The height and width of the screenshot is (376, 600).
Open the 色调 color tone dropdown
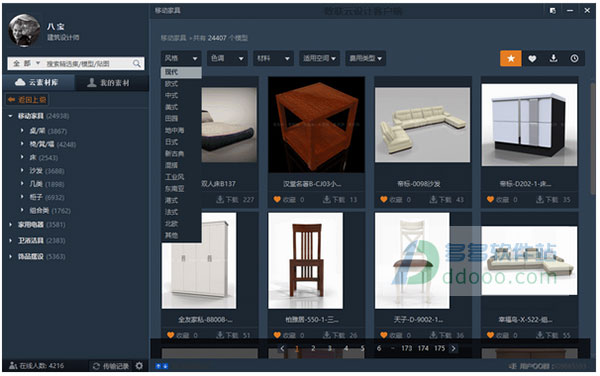coord(227,59)
